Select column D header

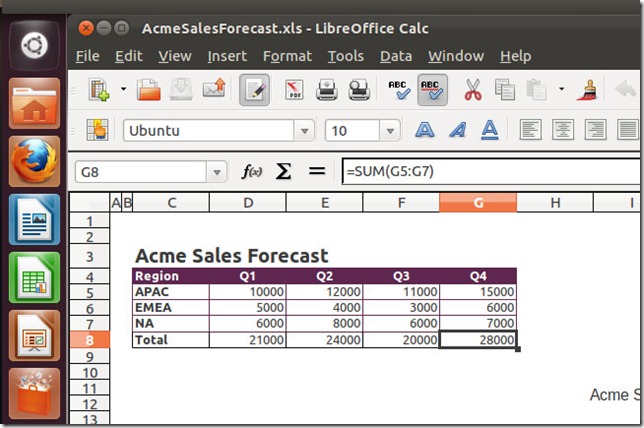tap(248, 202)
